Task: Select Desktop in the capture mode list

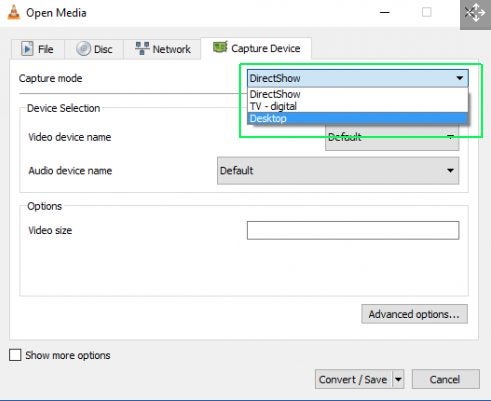Action: [358, 118]
